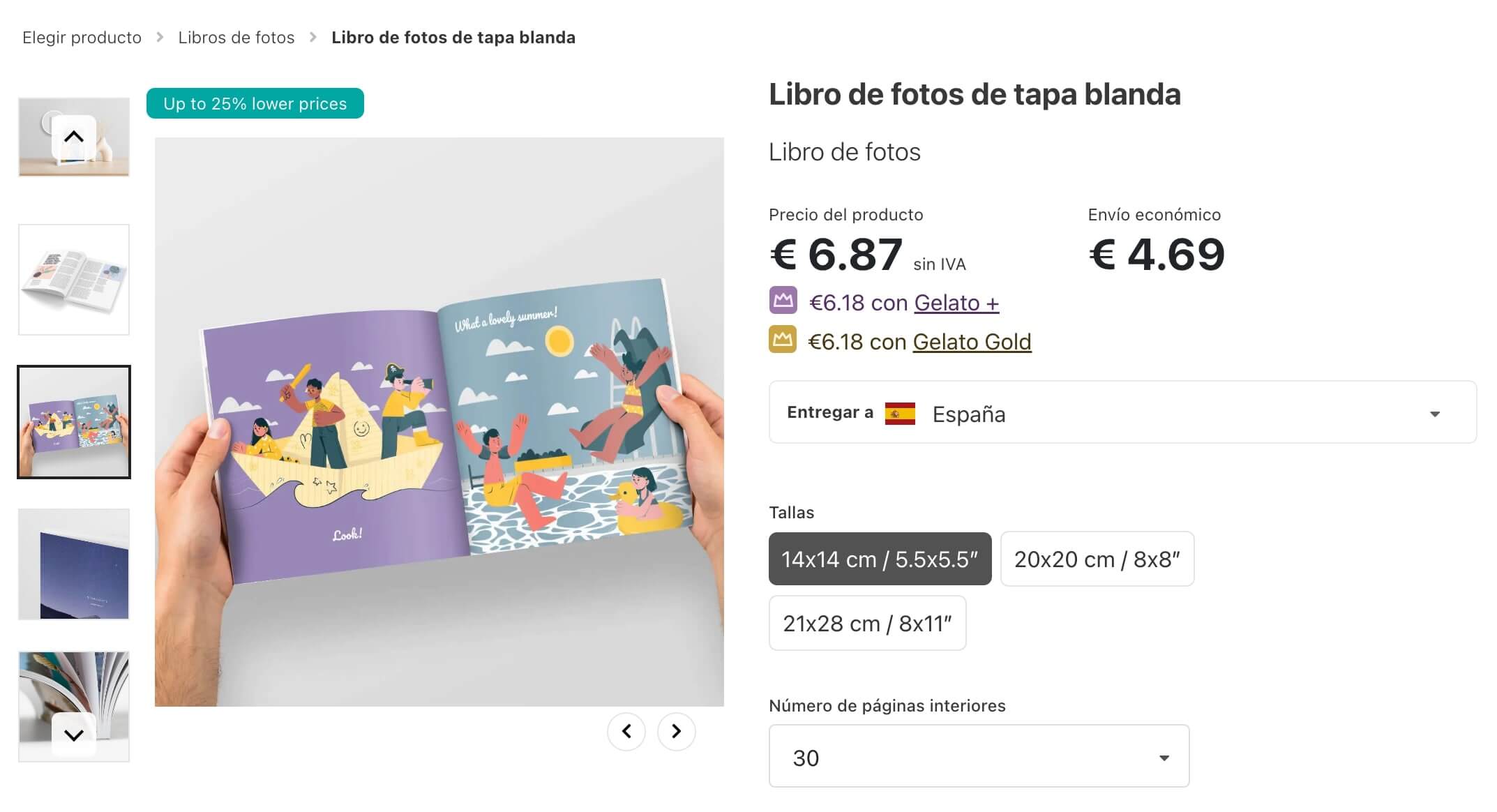This screenshot has height=812, width=1497.
Task: Select the open-book pages thumbnail
Action: pos(74,278)
